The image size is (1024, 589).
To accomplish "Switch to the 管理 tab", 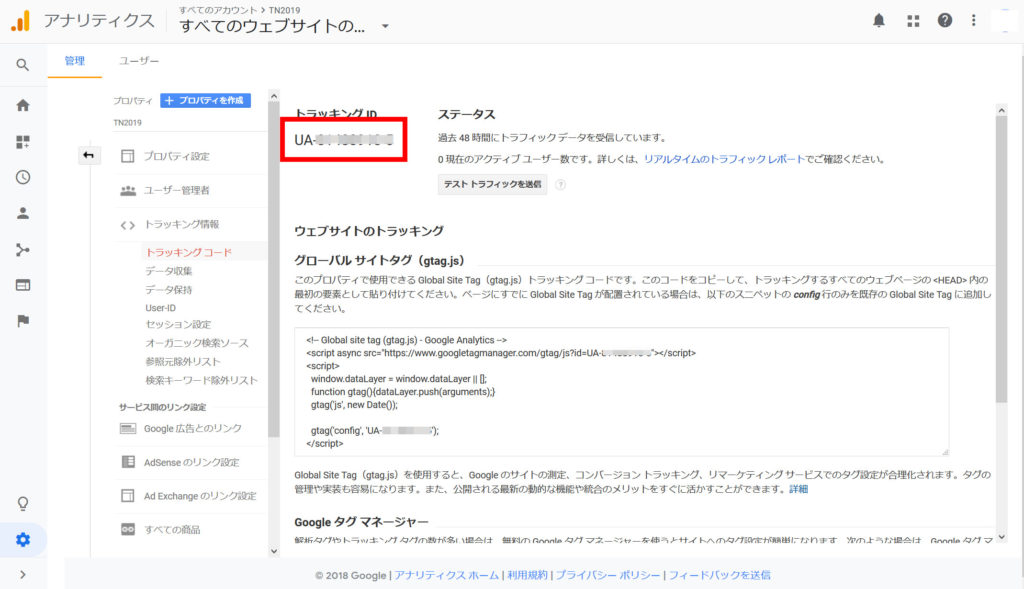I will [74, 61].
